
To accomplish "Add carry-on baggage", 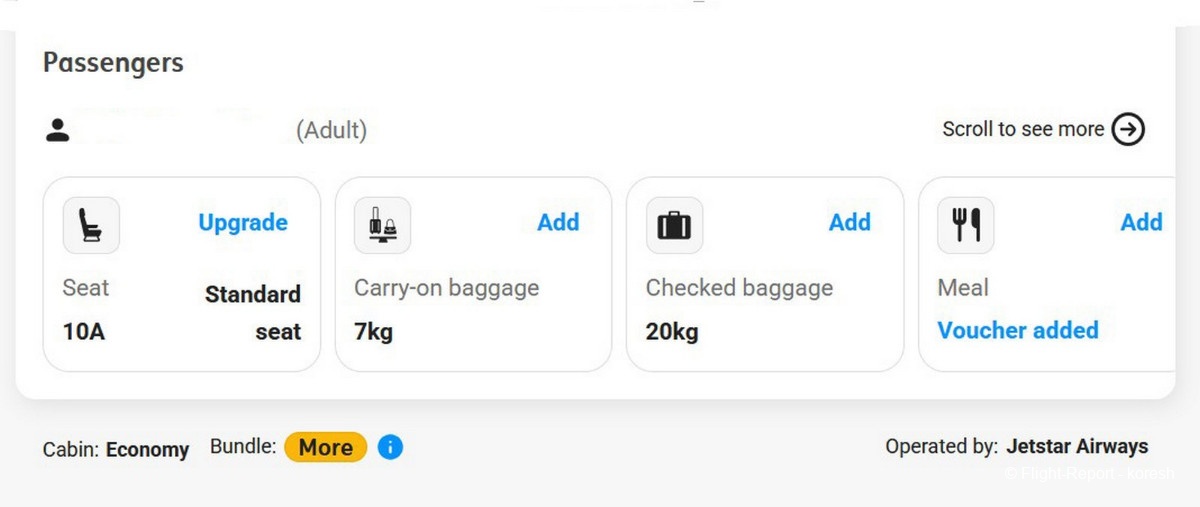I will tap(558, 222).
